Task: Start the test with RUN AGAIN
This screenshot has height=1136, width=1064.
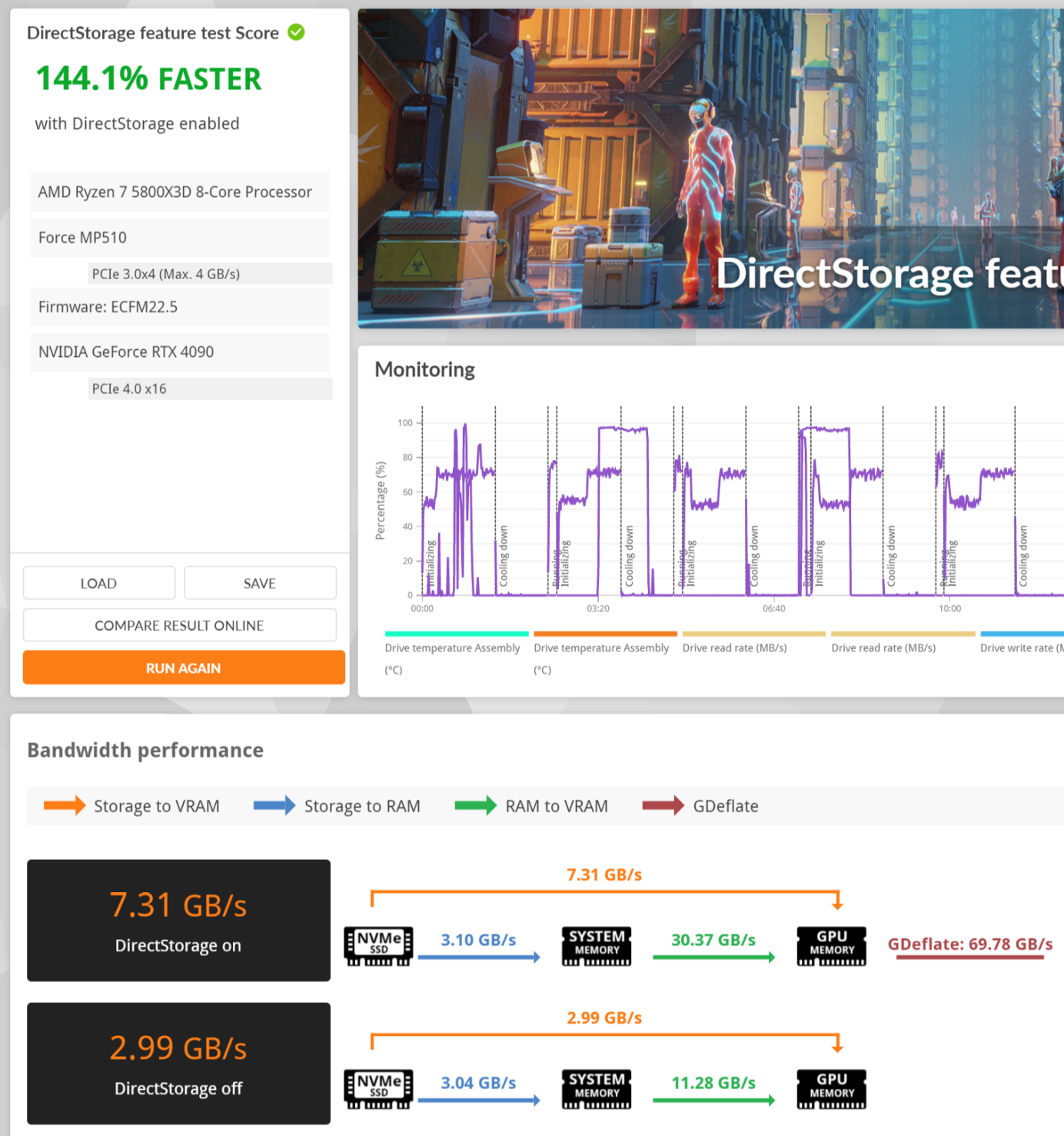Action: (x=184, y=668)
